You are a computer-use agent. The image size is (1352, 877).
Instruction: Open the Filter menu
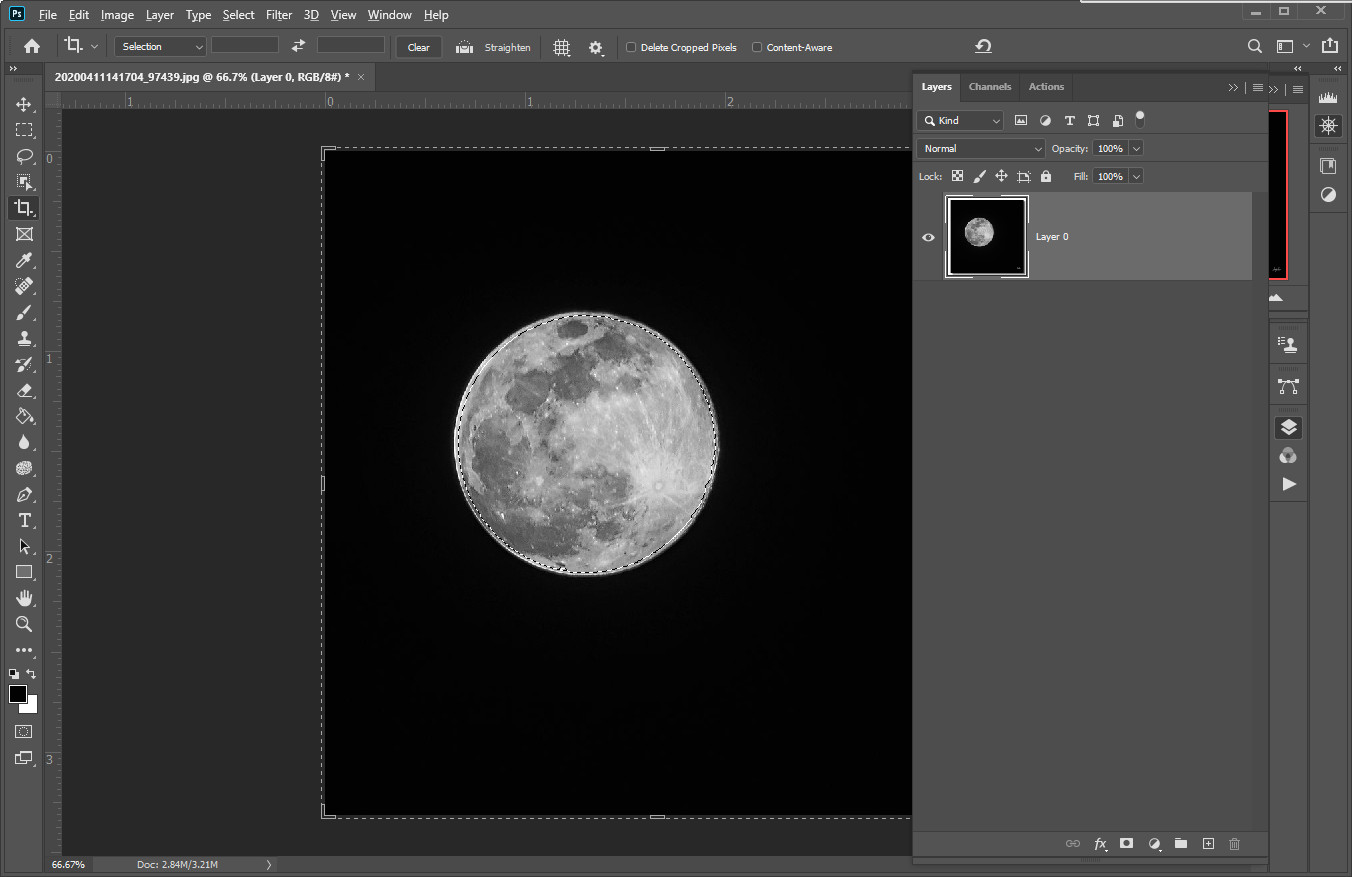[279, 15]
